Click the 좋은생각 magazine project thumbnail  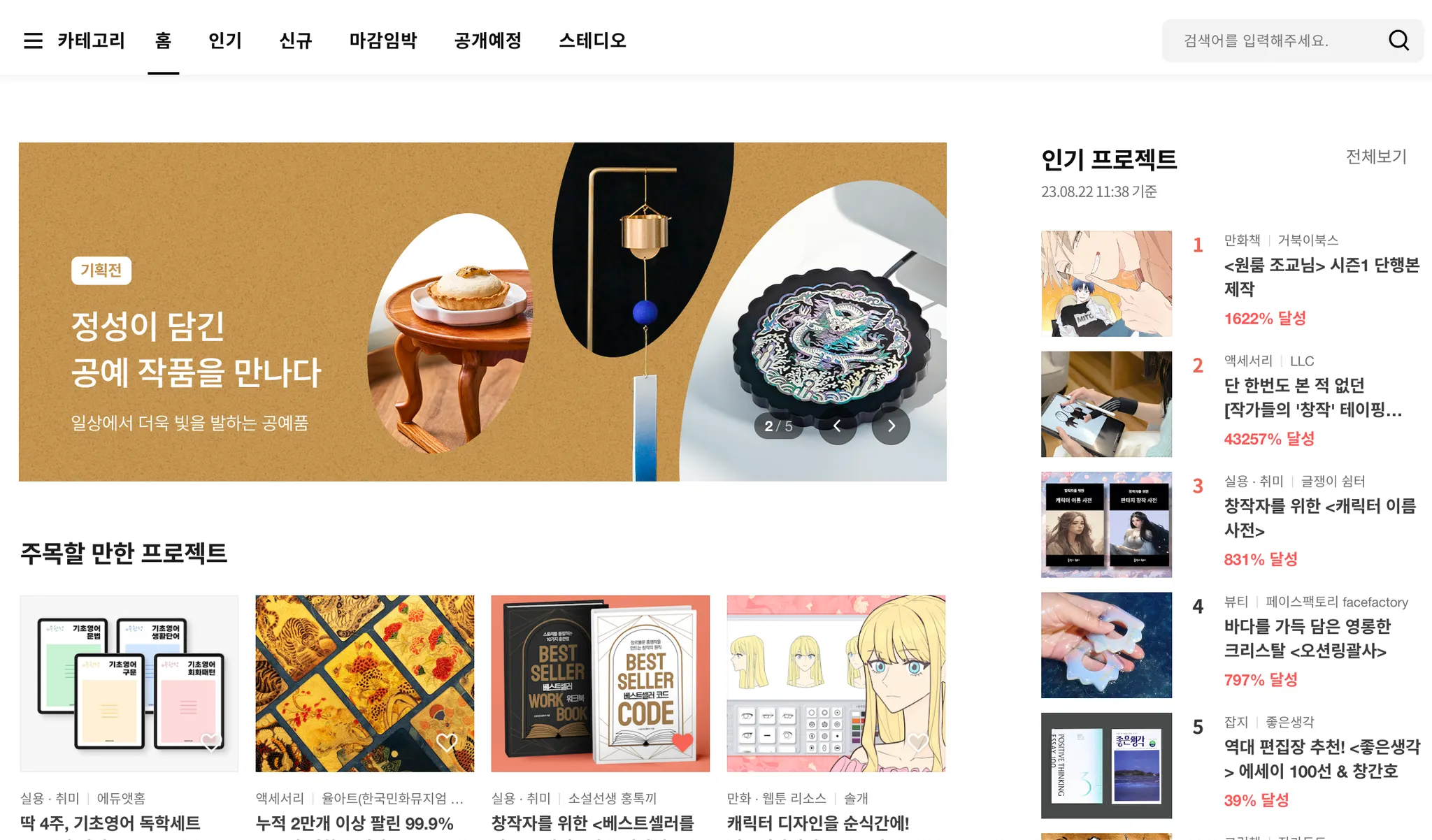click(1106, 765)
